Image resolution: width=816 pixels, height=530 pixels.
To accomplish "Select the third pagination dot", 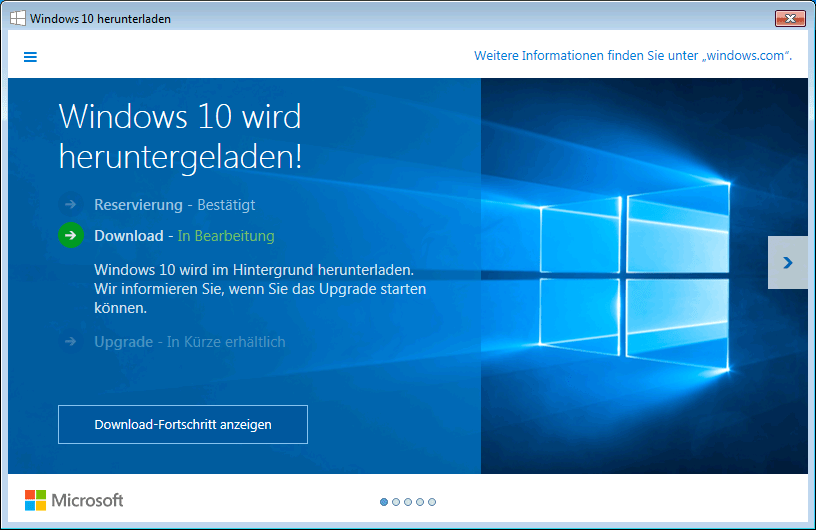I will coord(408,502).
